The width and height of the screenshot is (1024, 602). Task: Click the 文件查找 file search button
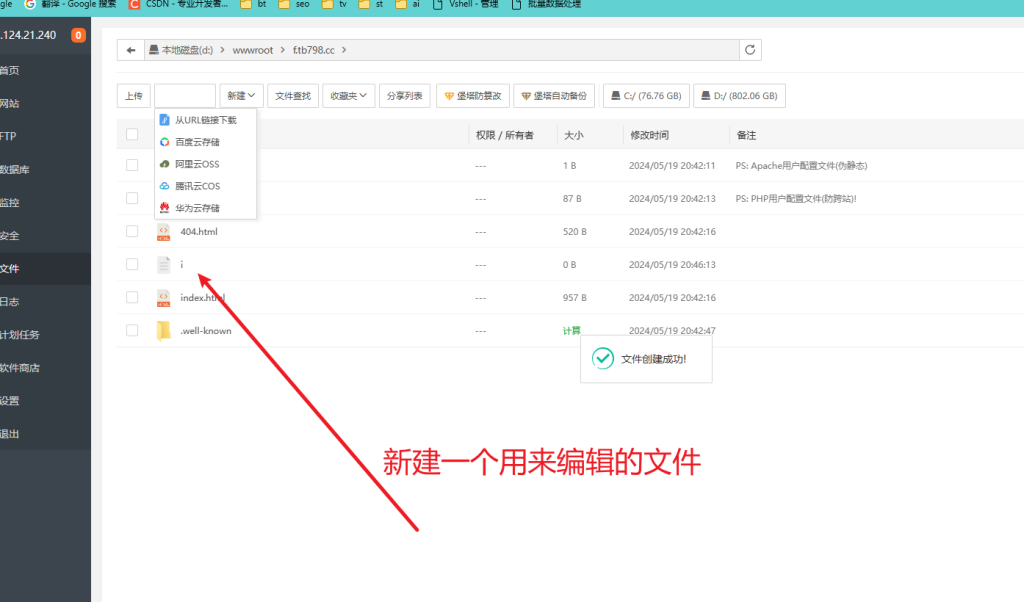coord(293,96)
